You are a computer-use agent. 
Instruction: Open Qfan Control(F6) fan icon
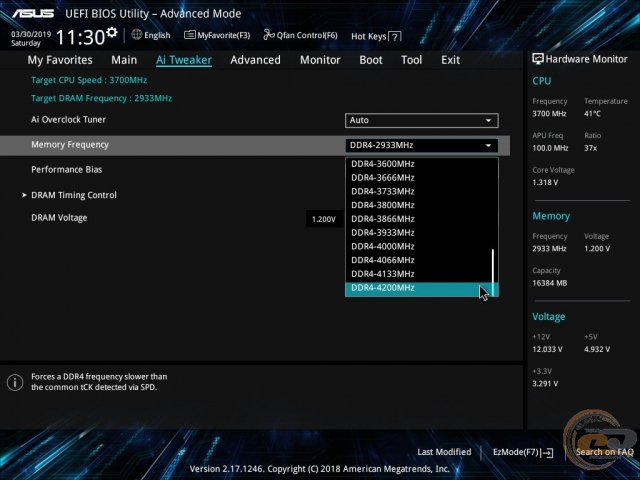click(x=269, y=35)
